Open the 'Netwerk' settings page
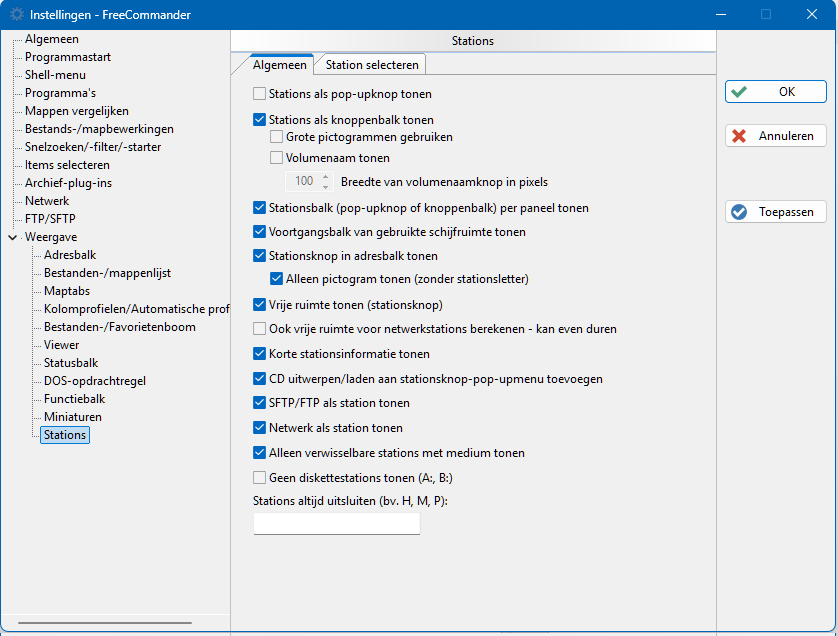 point(47,201)
